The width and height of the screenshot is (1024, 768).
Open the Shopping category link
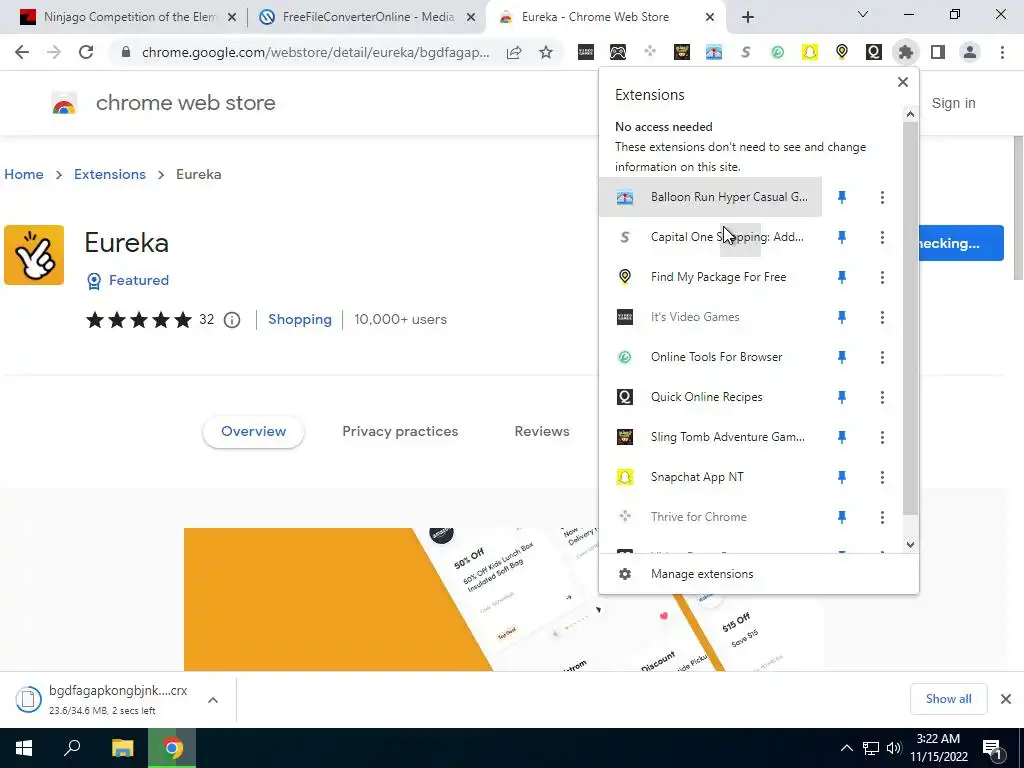pyautogui.click(x=300, y=320)
